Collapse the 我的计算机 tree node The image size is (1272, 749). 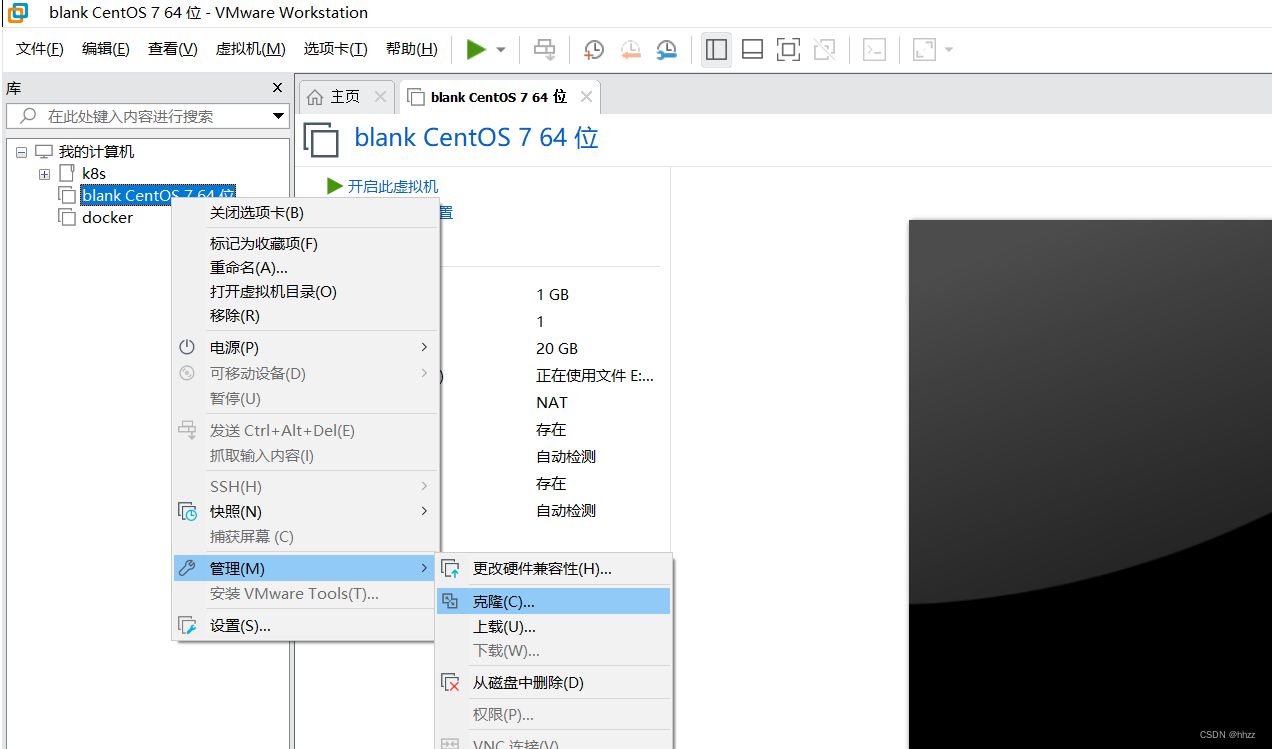point(21,152)
